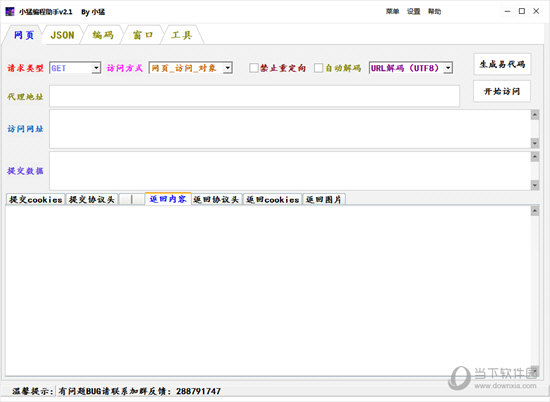Click the 开始访问 button
550x402 pixels.
pos(502,91)
